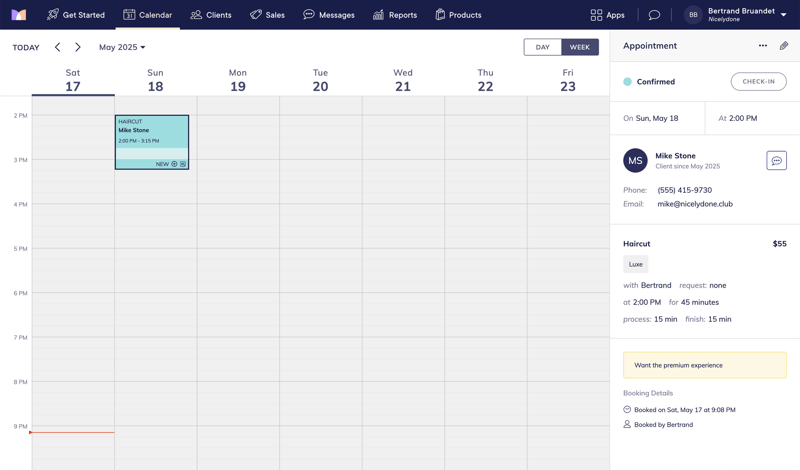Go to previous week arrow
Viewport: 800px width, 470px height.
click(57, 47)
